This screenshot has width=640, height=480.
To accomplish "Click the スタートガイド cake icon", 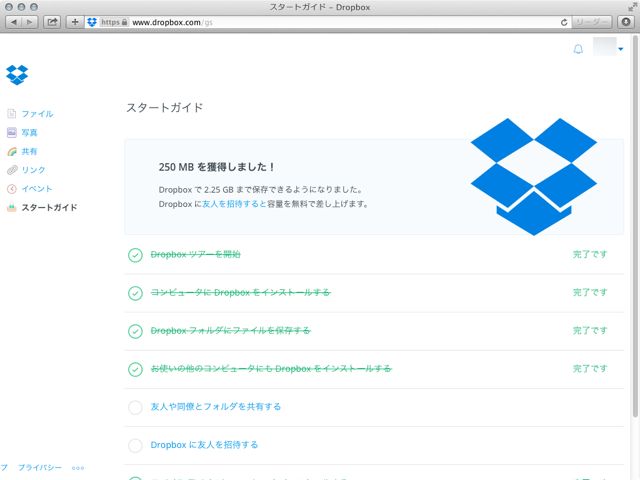I will [12, 207].
